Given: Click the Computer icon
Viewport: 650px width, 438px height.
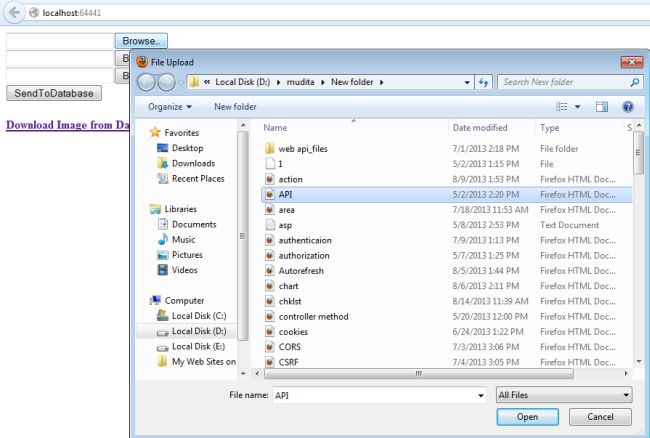Looking at the screenshot, I should pos(155,300).
